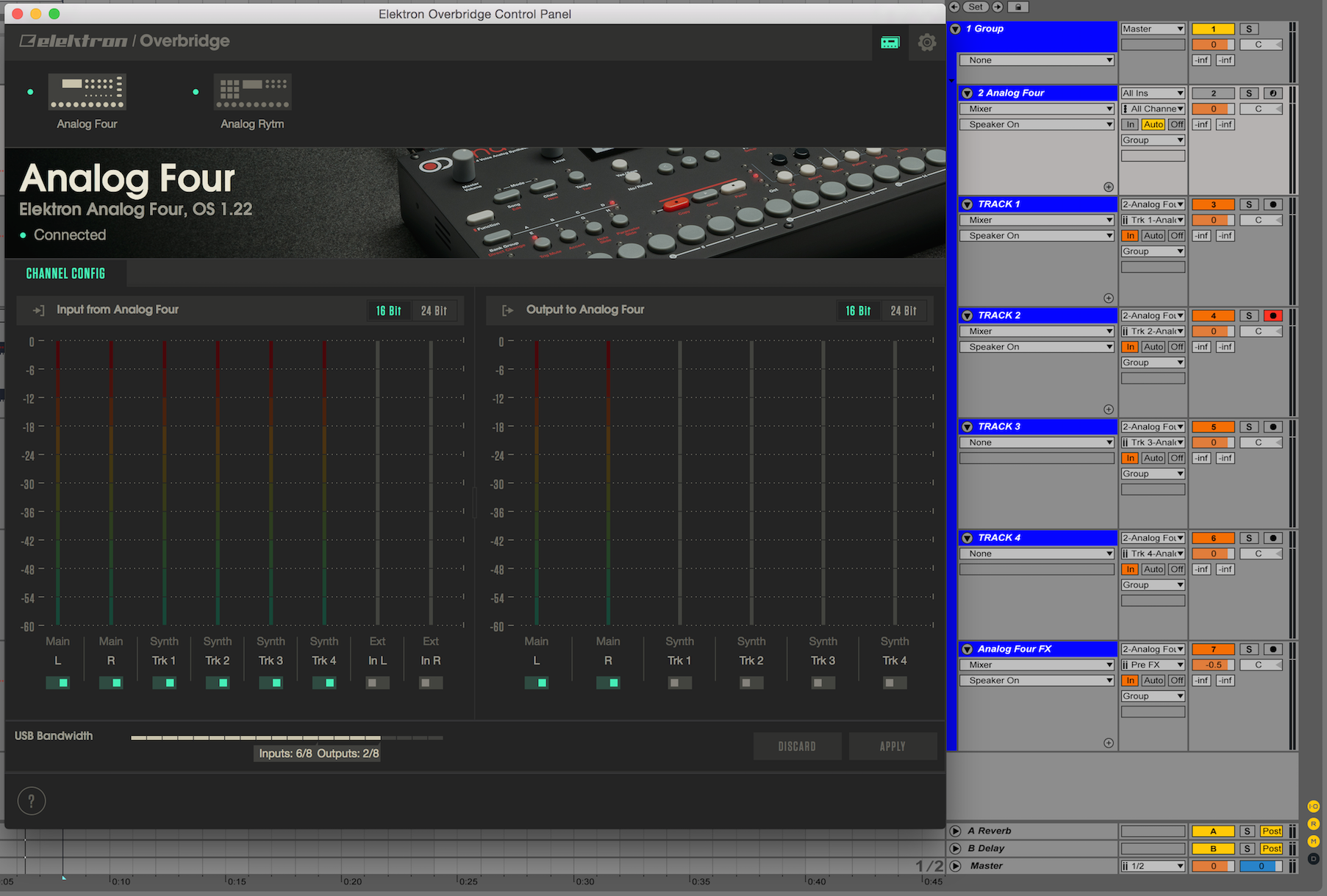The height and width of the screenshot is (896, 1327).
Task: Select the Analog Rytm device icon
Action: click(252, 92)
